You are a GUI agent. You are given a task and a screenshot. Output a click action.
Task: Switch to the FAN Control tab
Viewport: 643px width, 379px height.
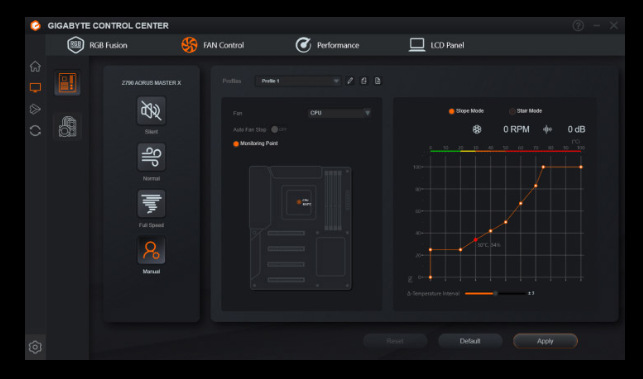212,45
